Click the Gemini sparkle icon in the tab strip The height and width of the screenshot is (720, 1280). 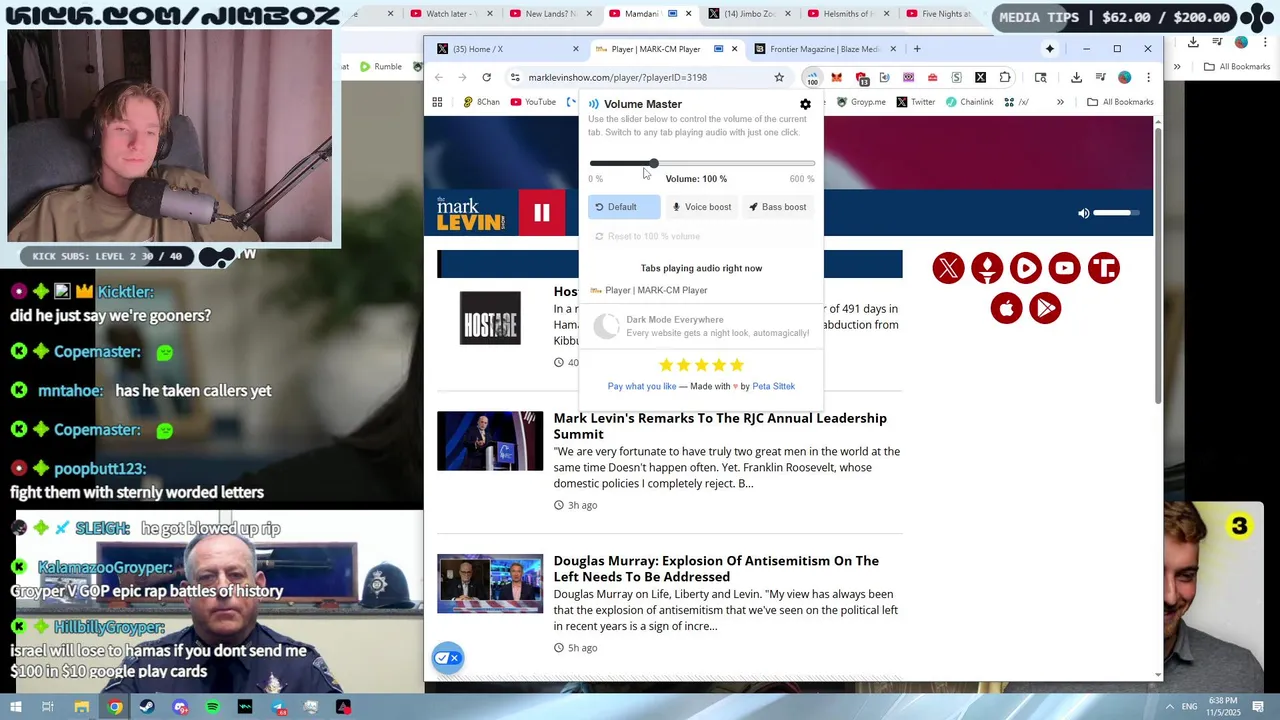1050,49
